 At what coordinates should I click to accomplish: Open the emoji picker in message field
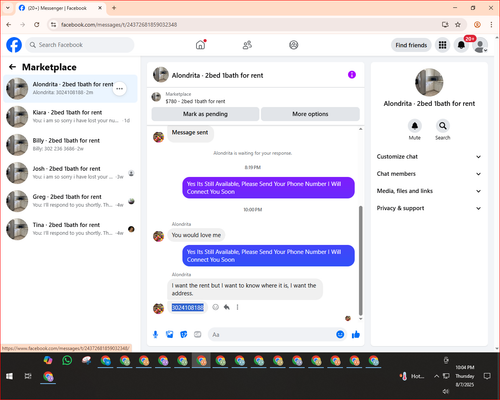tap(340, 334)
